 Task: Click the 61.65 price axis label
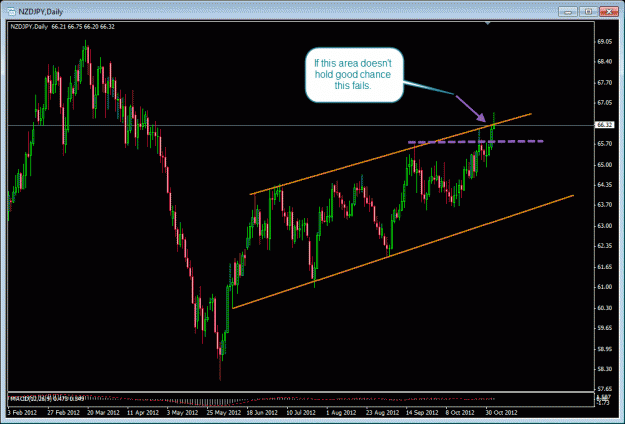(x=605, y=267)
